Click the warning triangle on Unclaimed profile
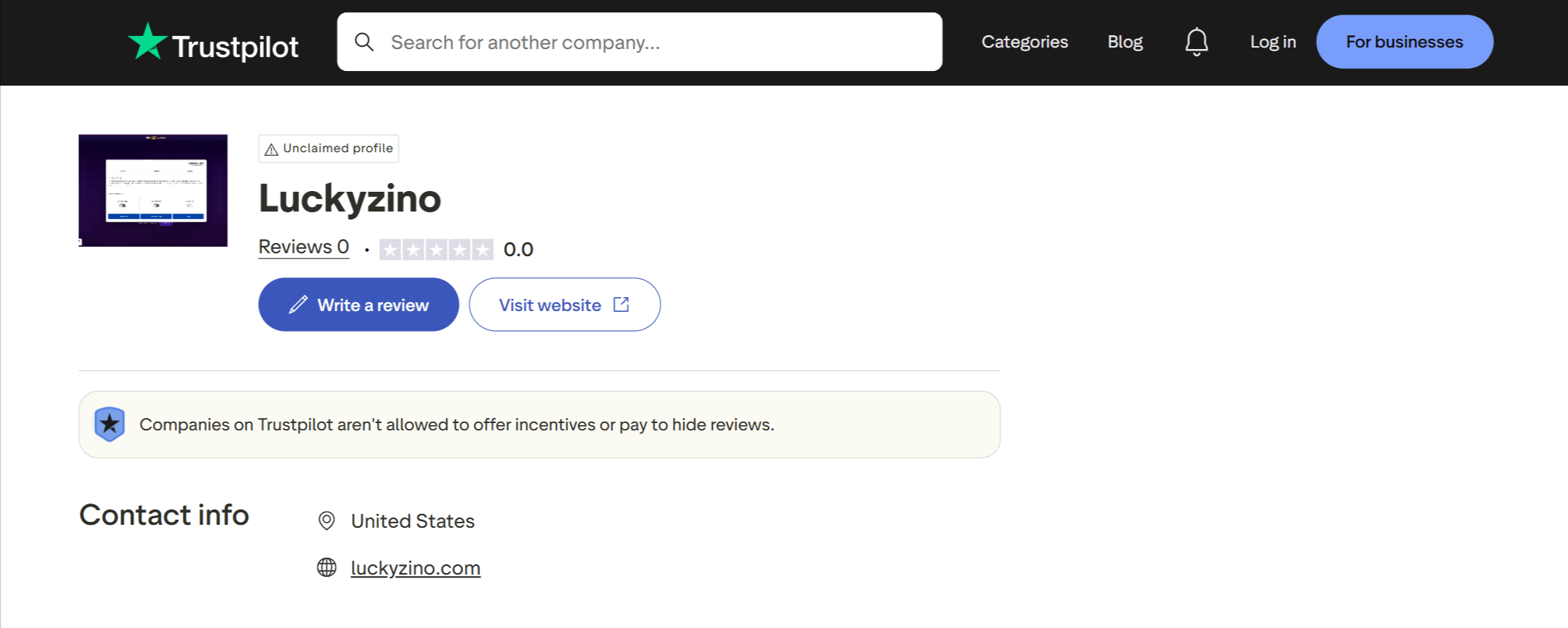The height and width of the screenshot is (628, 1568). click(x=271, y=149)
